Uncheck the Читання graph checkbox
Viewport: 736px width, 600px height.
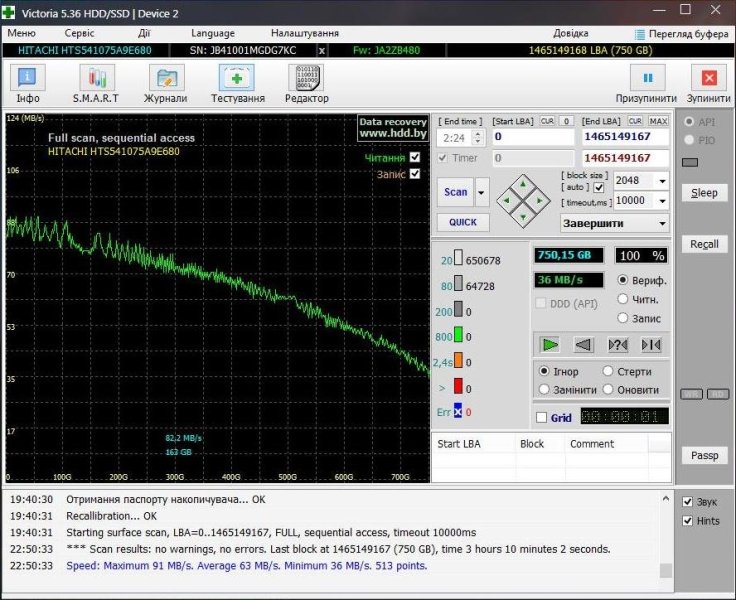click(415, 157)
